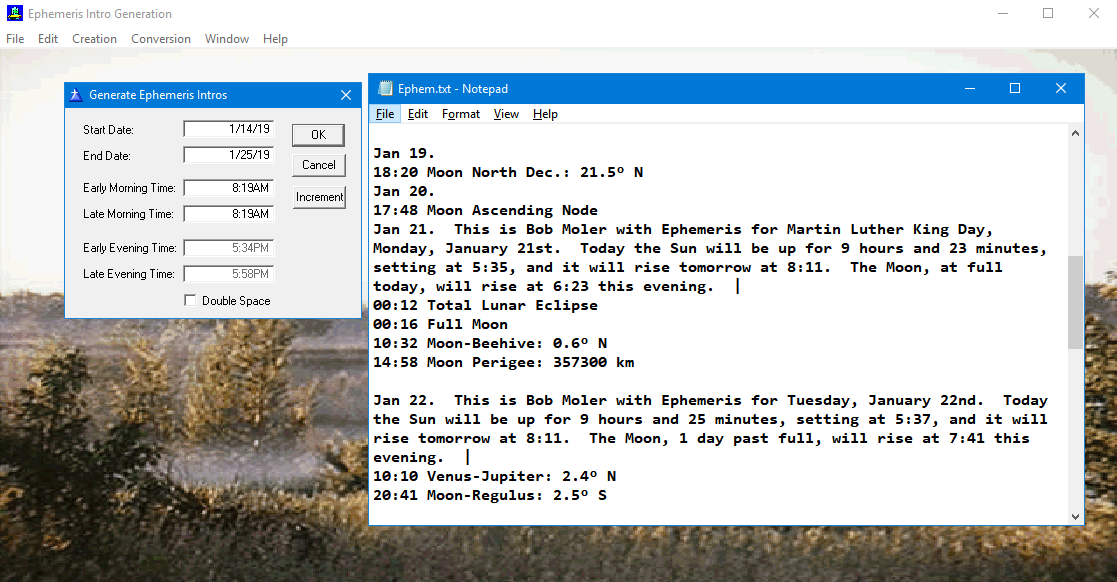The width and height of the screenshot is (1117, 582).
Task: Open Notepad's View menu
Action: coord(506,114)
